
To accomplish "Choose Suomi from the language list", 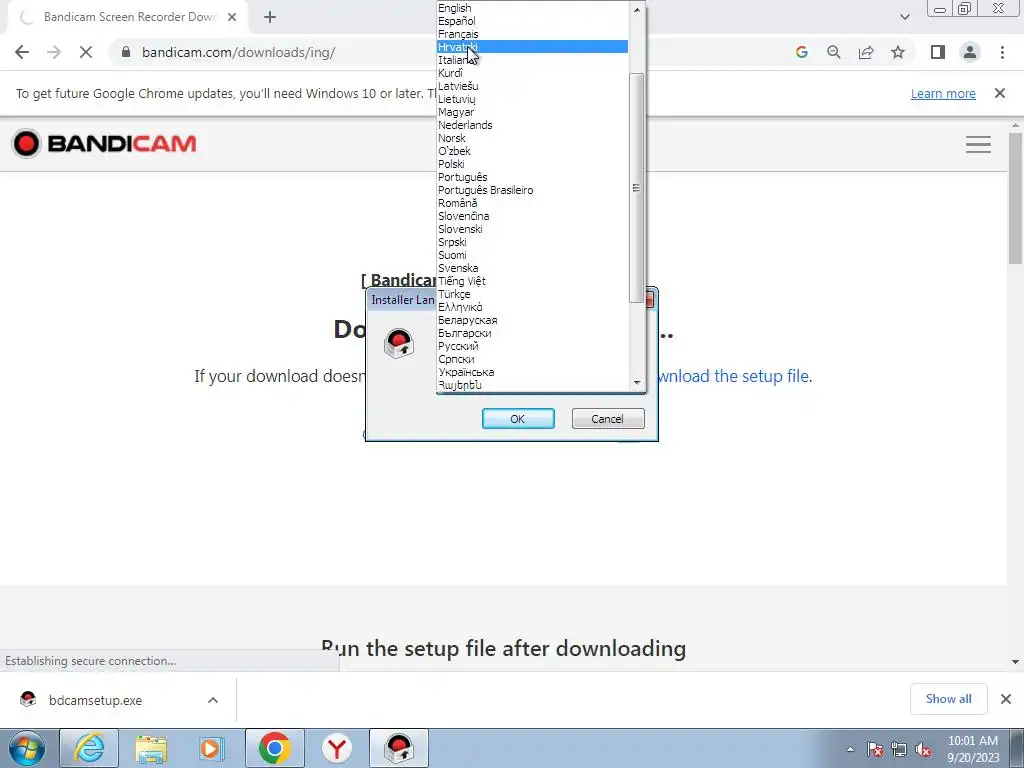I will tap(532, 255).
